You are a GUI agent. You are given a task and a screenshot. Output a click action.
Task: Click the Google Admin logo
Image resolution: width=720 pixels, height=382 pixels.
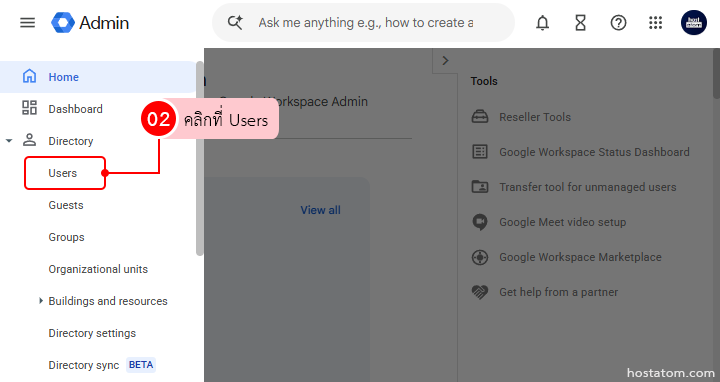[x=63, y=22]
